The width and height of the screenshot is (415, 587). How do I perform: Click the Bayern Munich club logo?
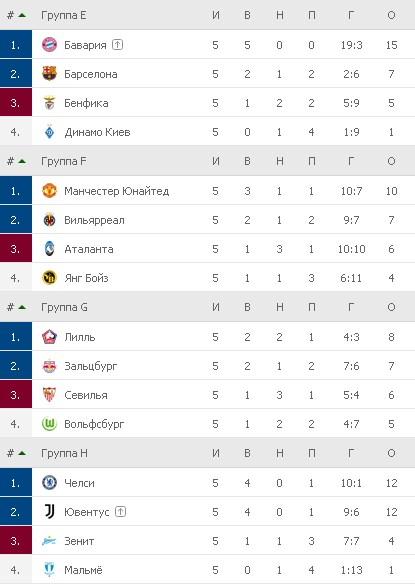point(49,45)
